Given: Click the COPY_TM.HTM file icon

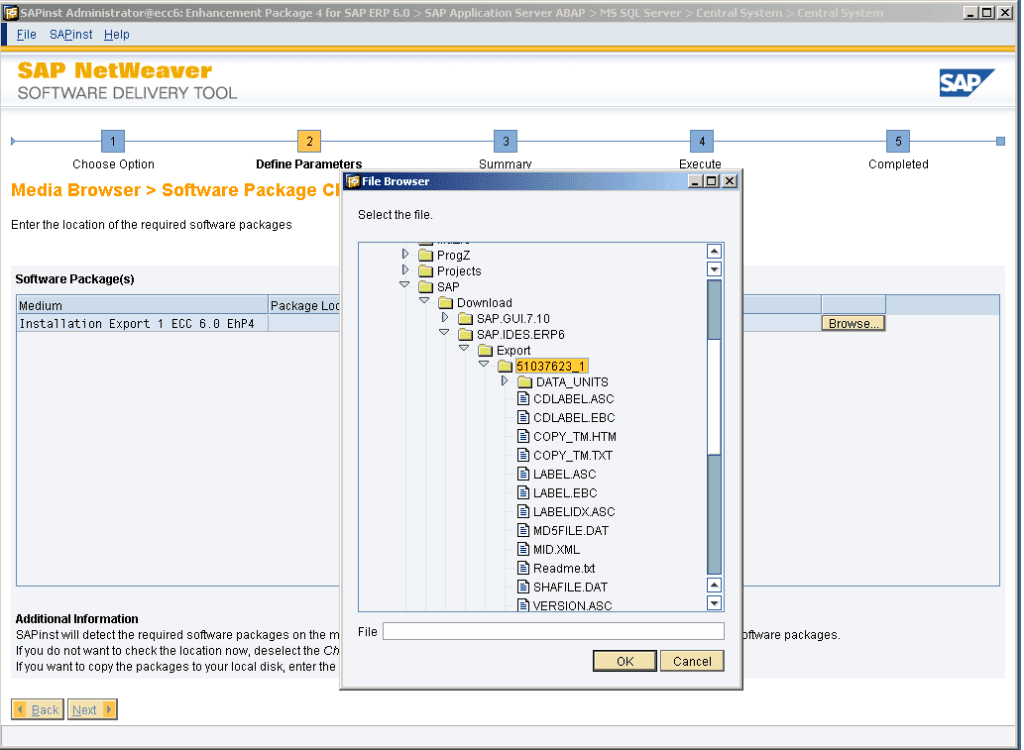Looking at the screenshot, I should [x=524, y=436].
